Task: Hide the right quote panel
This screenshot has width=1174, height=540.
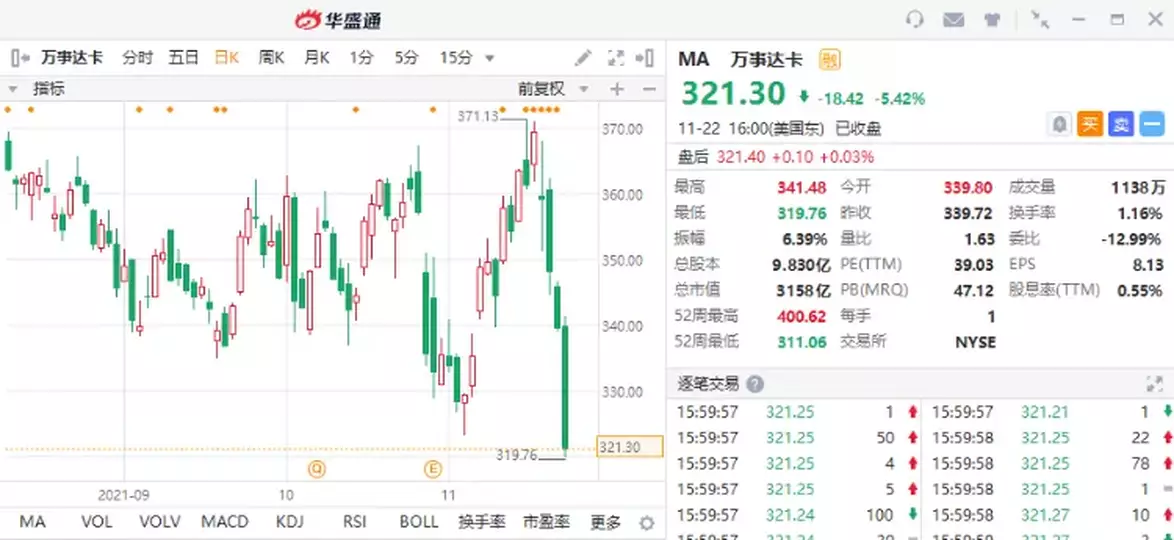Action: [x=645, y=58]
